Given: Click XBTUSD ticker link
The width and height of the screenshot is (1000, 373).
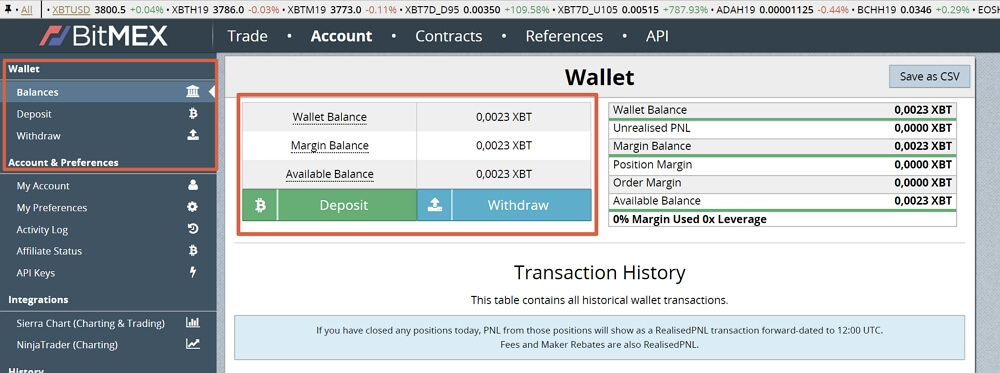Looking at the screenshot, I should pyautogui.click(x=71, y=10).
